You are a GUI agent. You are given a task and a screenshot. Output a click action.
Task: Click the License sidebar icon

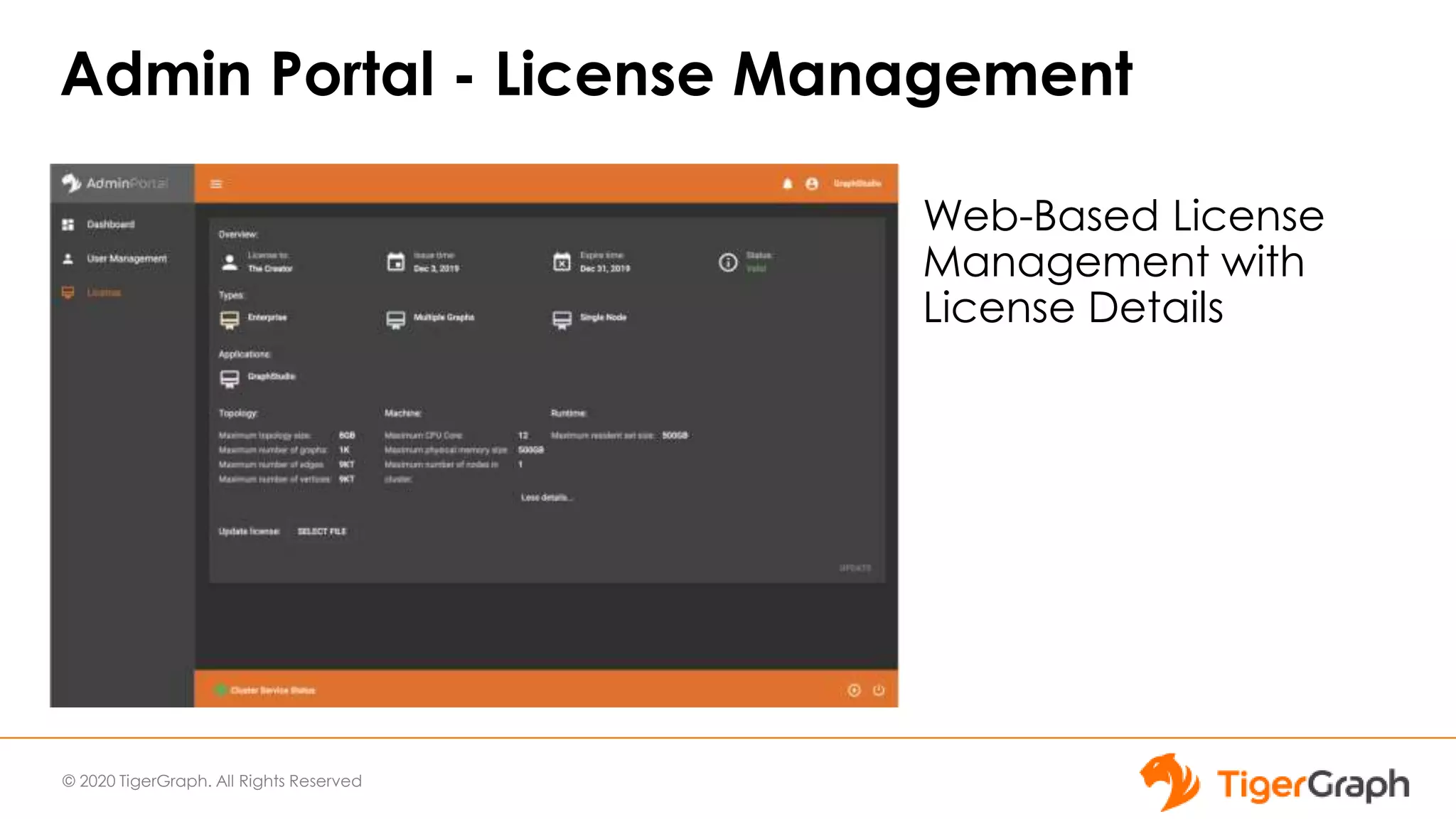click(x=68, y=292)
